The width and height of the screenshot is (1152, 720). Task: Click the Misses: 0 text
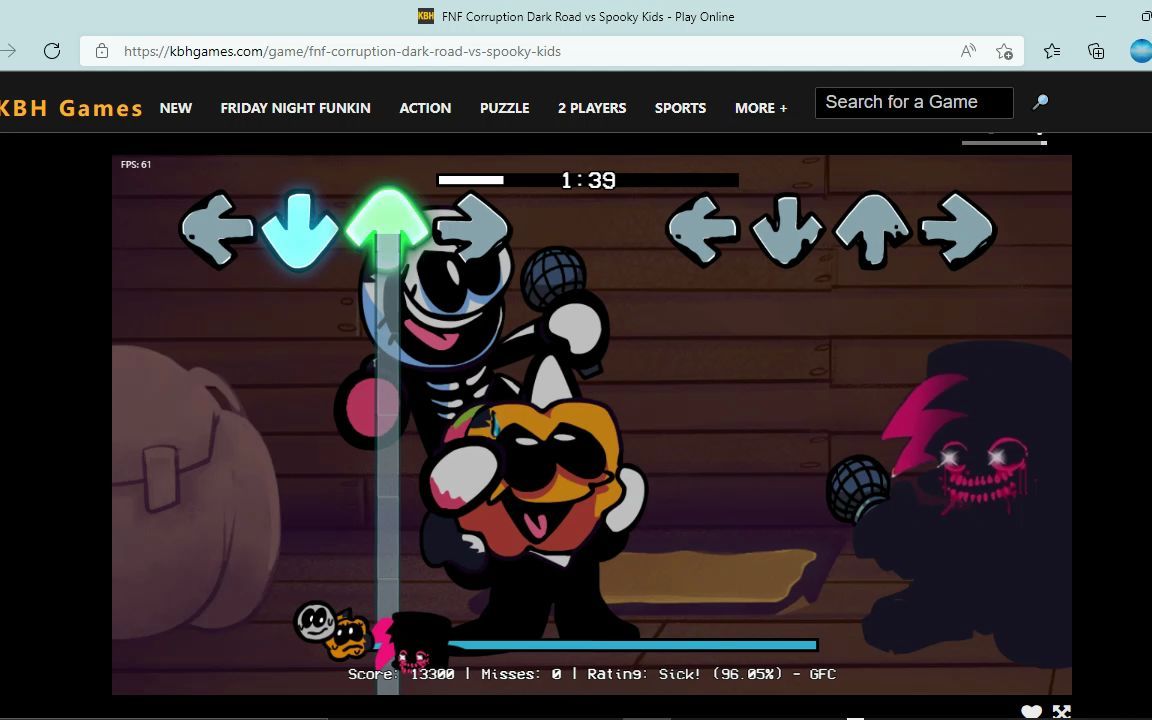(x=521, y=674)
